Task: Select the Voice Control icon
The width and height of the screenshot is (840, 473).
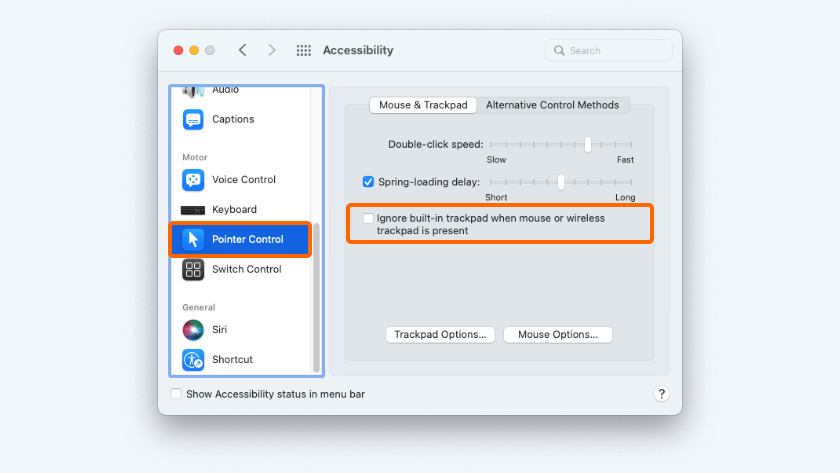Action: [x=193, y=180]
